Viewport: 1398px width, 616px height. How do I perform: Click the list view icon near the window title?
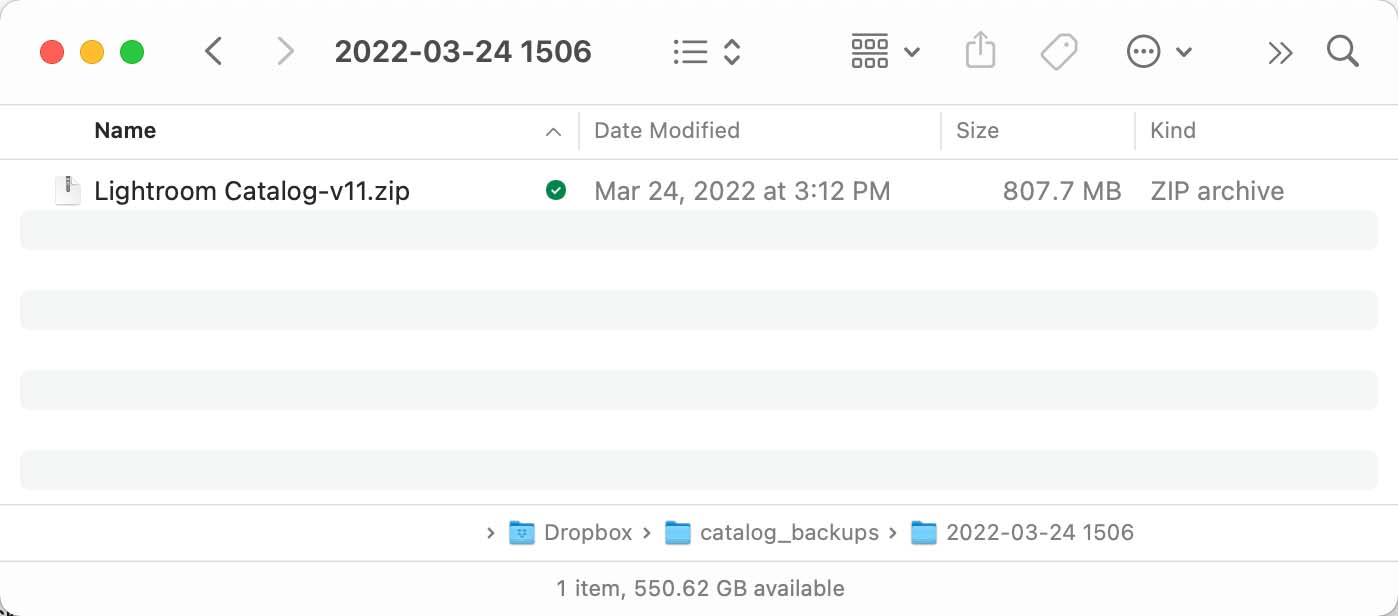click(x=690, y=51)
